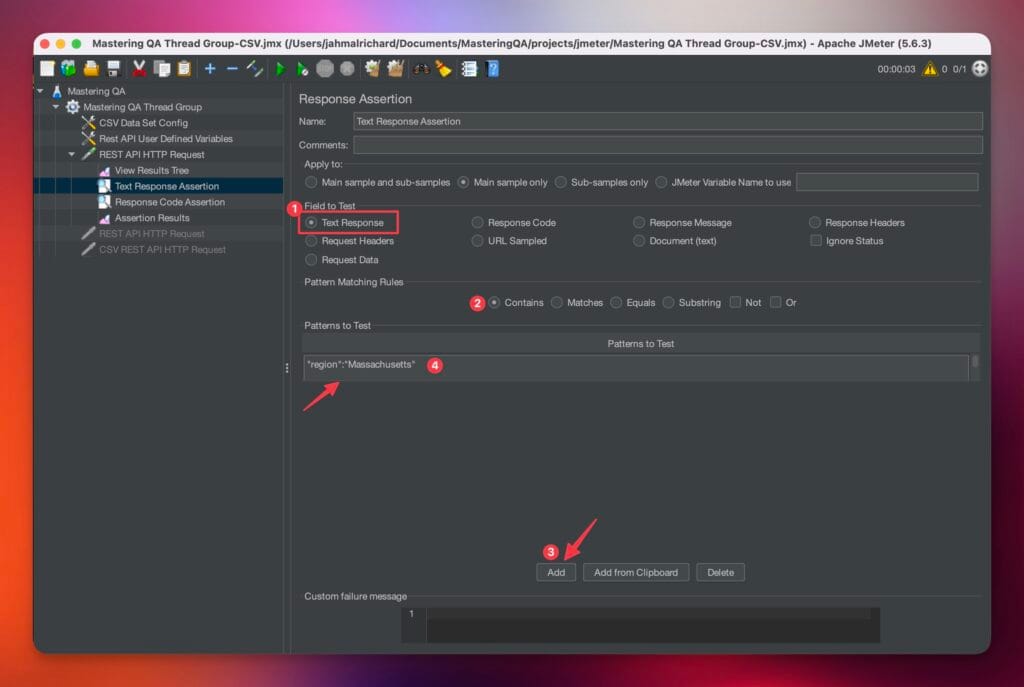Click the Thread Group gear icon
Viewport: 1024px width, 687px height.
(72, 106)
